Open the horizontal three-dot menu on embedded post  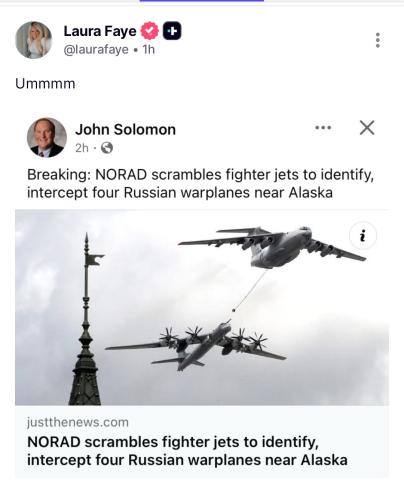323,127
